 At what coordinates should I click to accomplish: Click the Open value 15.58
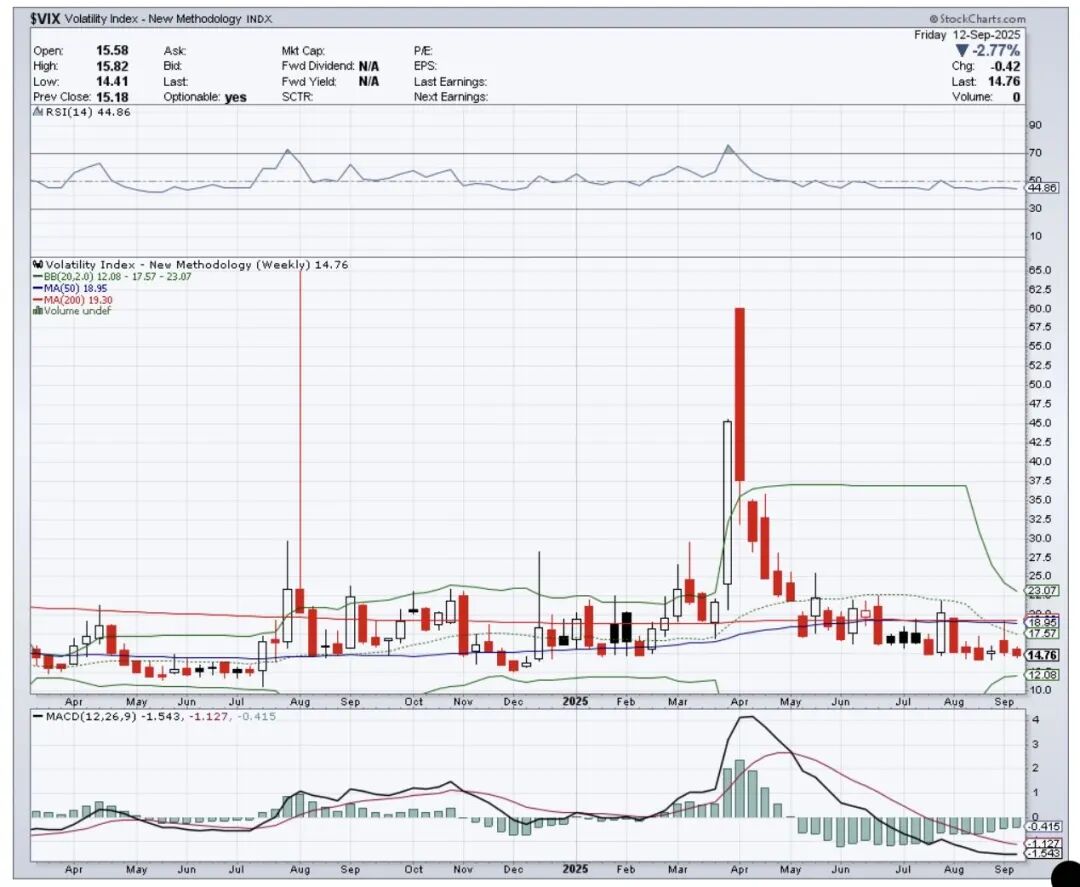point(112,51)
